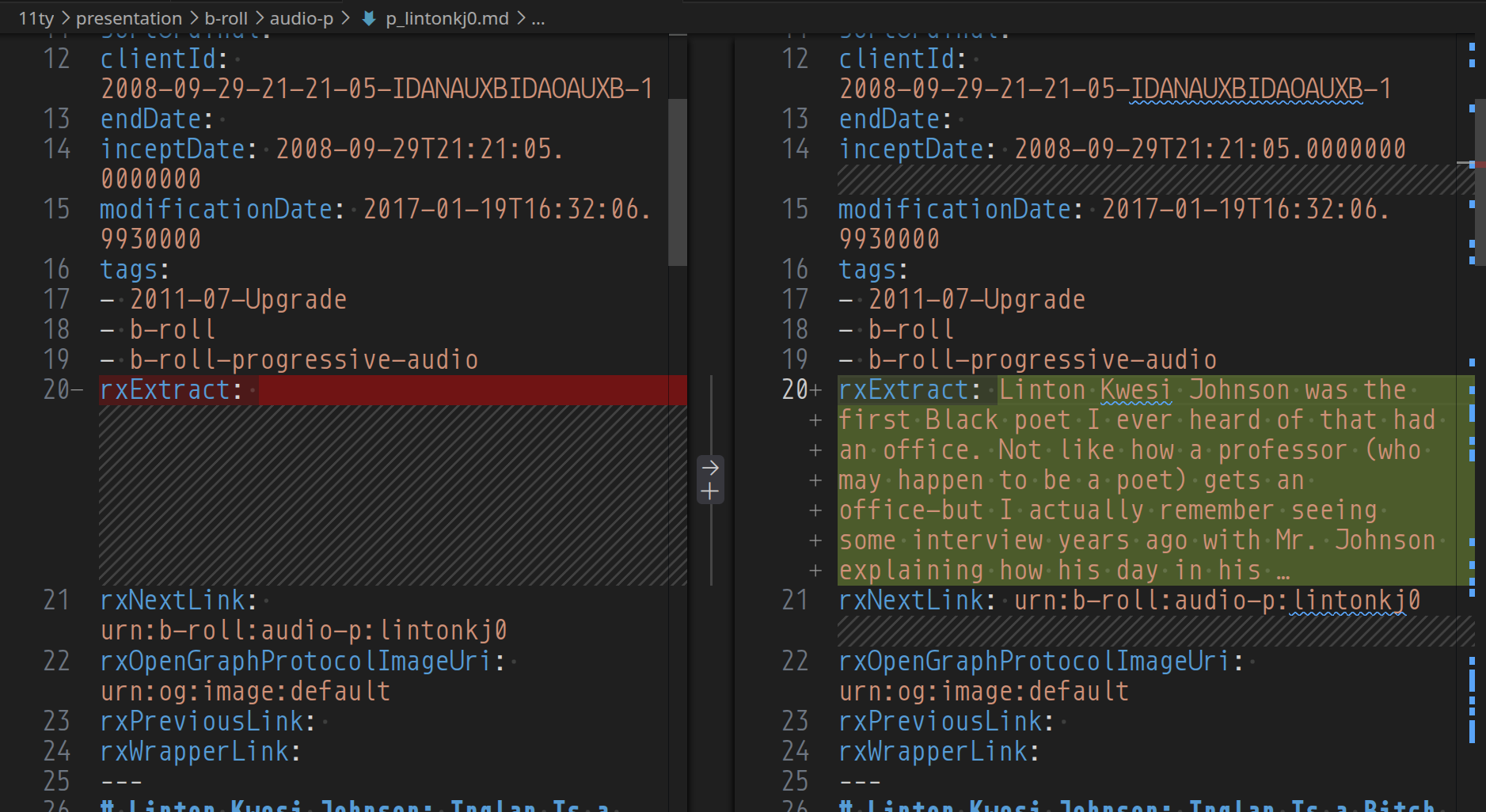The image size is (1486, 812).
Task: Open the b-roll breadcrumb segment
Action: pos(226,18)
